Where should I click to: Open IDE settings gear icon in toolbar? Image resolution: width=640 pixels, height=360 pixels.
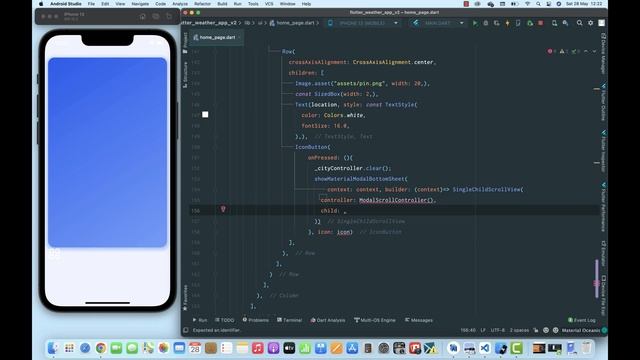(590, 23)
